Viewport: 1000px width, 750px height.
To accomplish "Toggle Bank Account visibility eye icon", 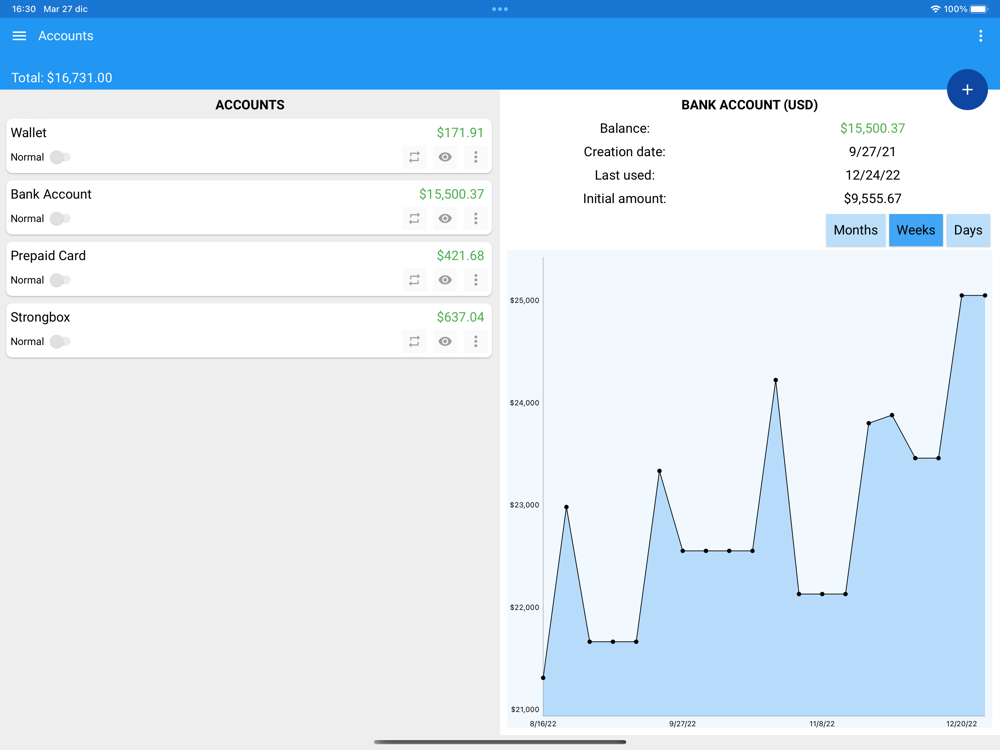I will click(x=445, y=218).
